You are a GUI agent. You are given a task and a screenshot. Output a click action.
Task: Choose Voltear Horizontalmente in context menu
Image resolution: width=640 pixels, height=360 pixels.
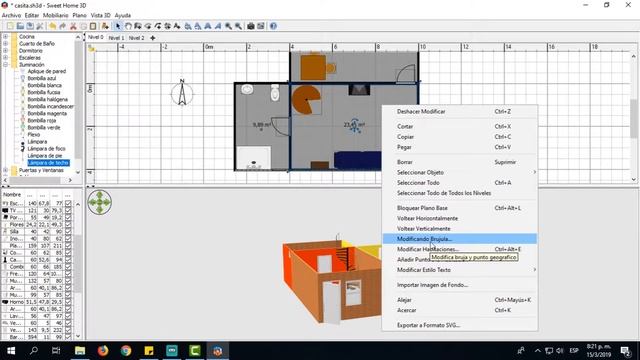point(460,218)
